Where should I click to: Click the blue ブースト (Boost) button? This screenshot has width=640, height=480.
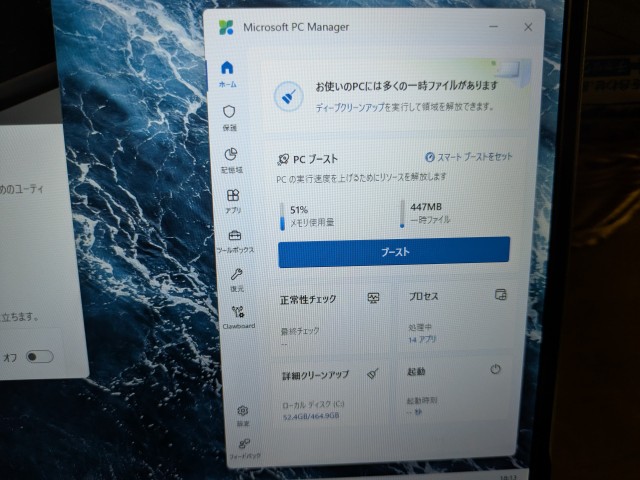394,252
